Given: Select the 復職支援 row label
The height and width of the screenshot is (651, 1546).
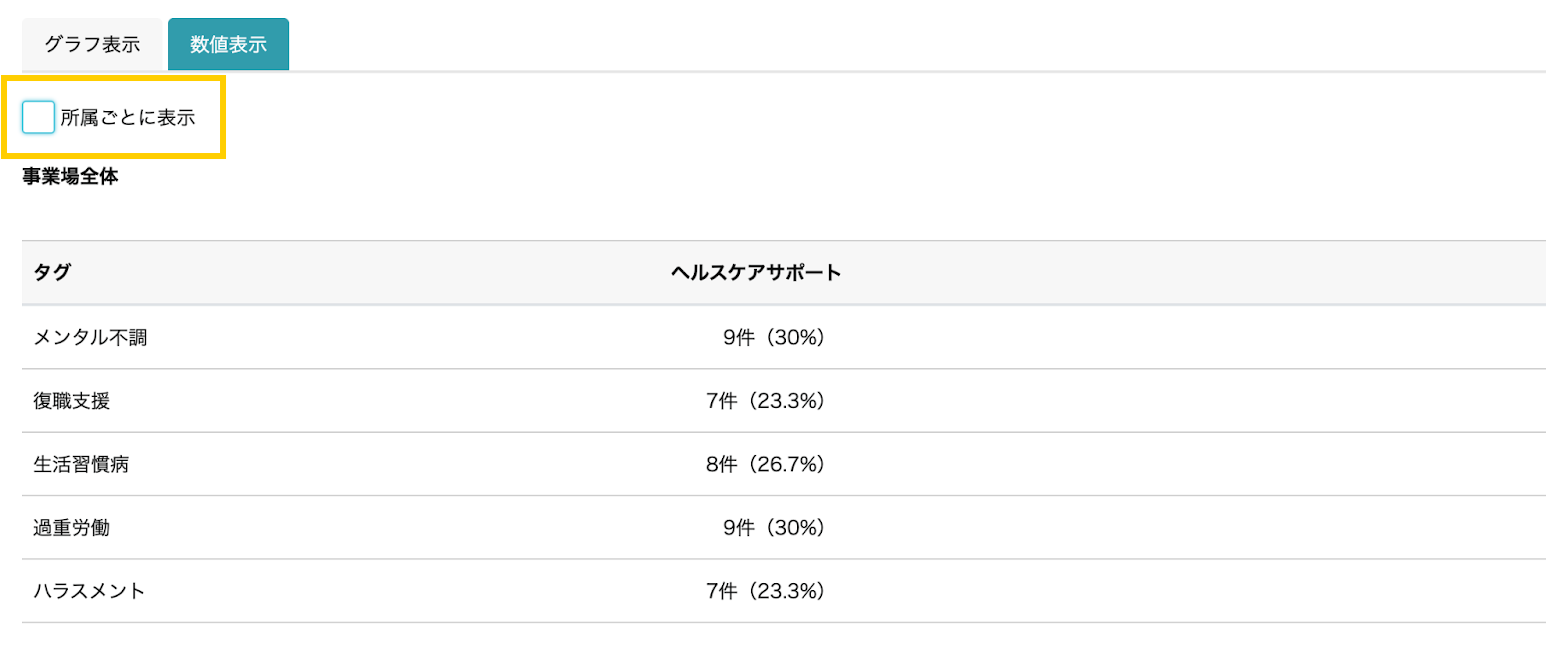Looking at the screenshot, I should point(71,400).
